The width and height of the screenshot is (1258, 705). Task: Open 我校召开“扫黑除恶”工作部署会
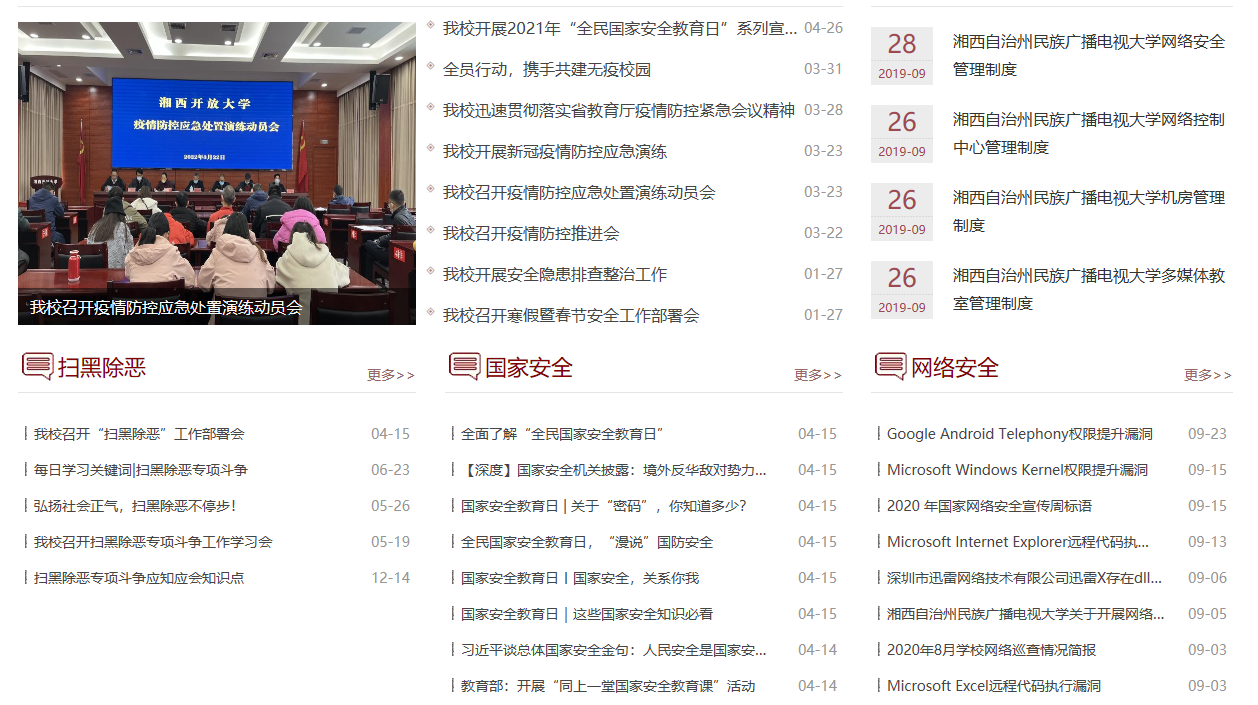point(139,434)
